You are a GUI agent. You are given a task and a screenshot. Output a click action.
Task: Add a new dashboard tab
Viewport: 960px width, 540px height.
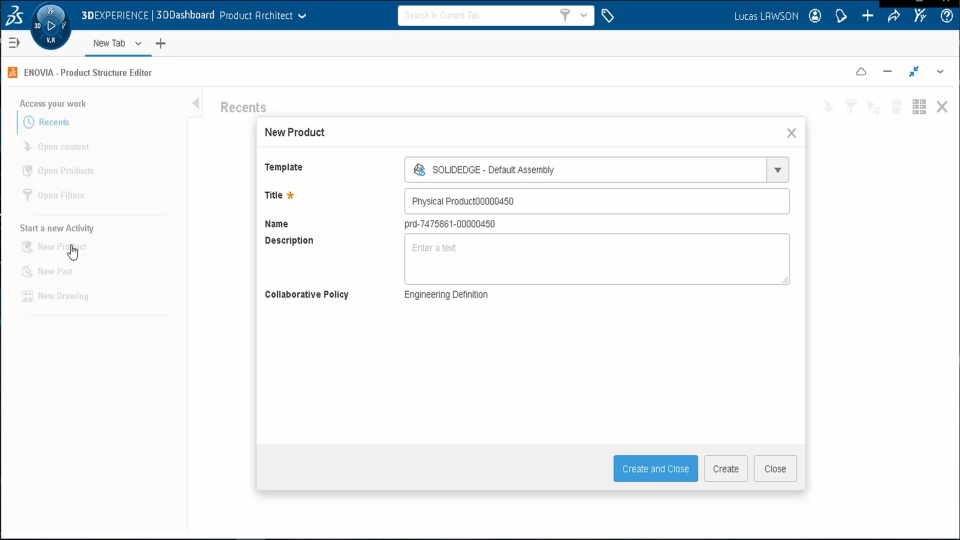161,44
